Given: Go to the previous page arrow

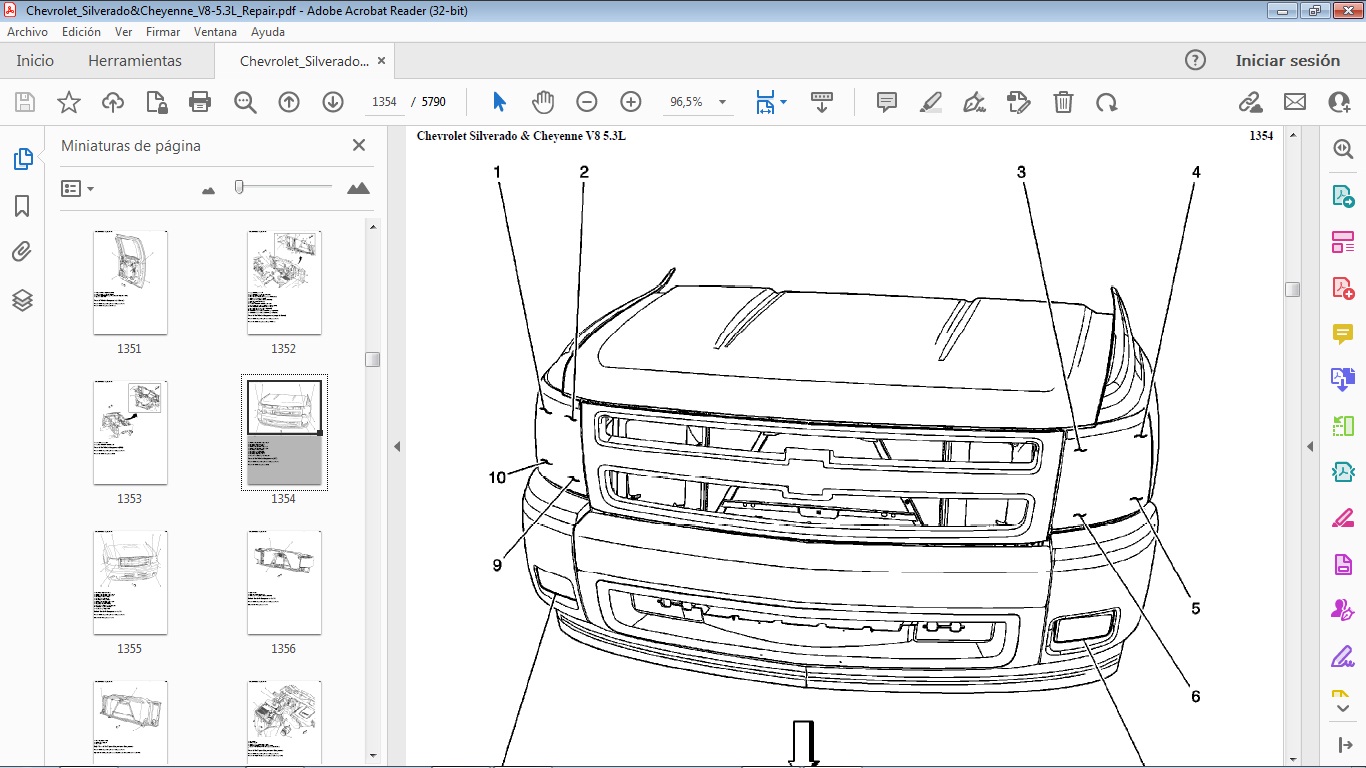Looking at the screenshot, I should click(x=289, y=102).
